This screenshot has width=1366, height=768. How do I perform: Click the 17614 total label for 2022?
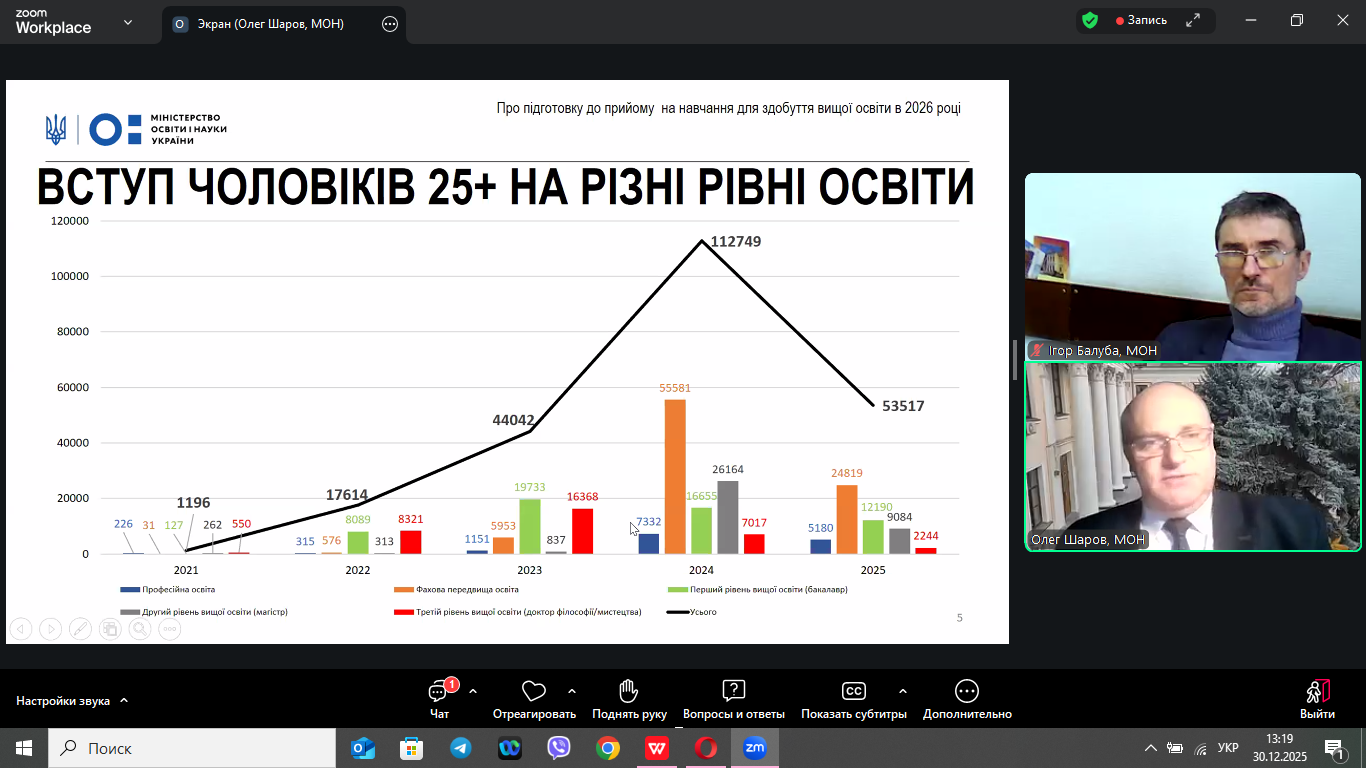[348, 494]
